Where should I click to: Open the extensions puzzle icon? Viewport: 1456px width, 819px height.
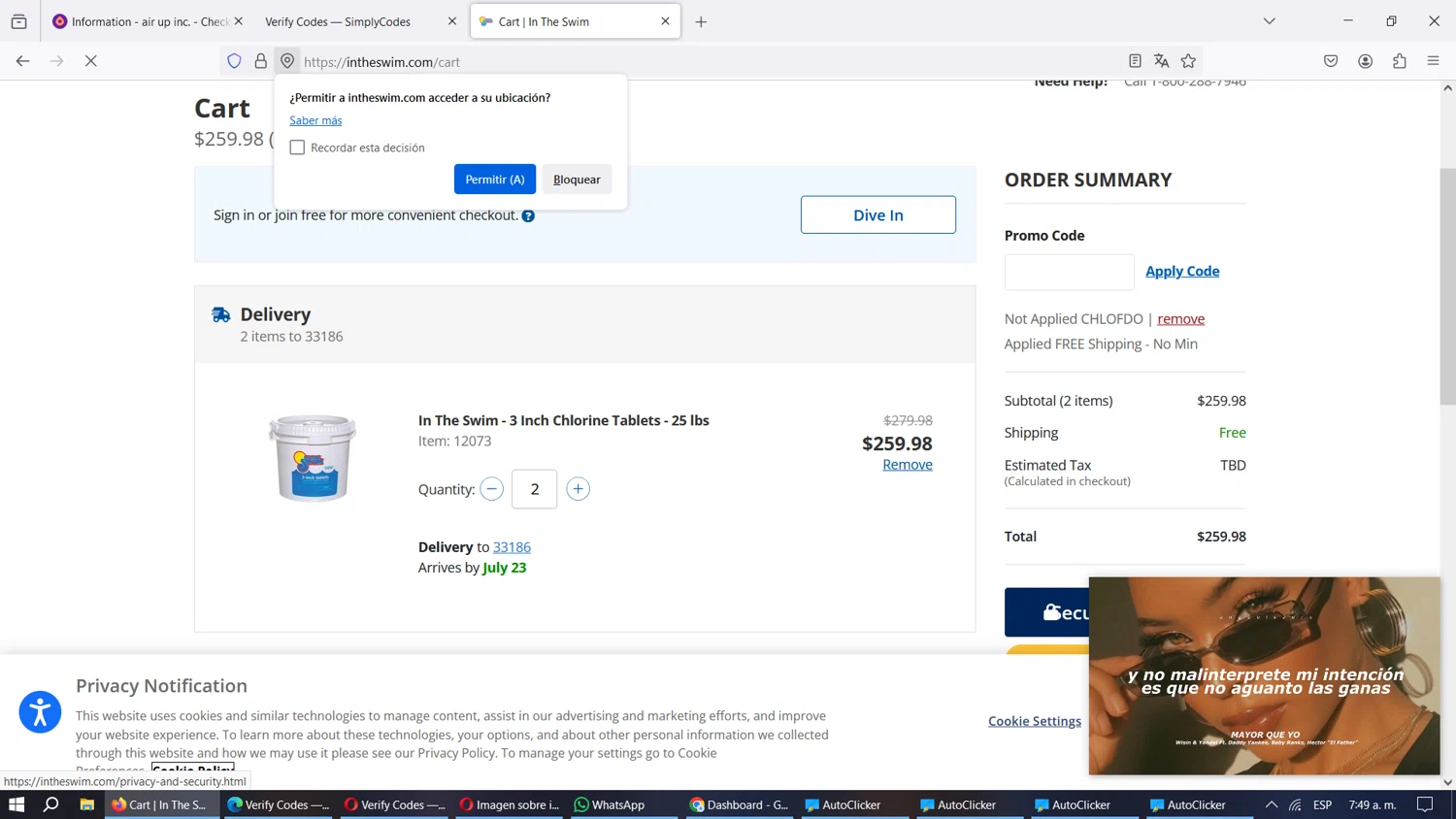click(1399, 61)
